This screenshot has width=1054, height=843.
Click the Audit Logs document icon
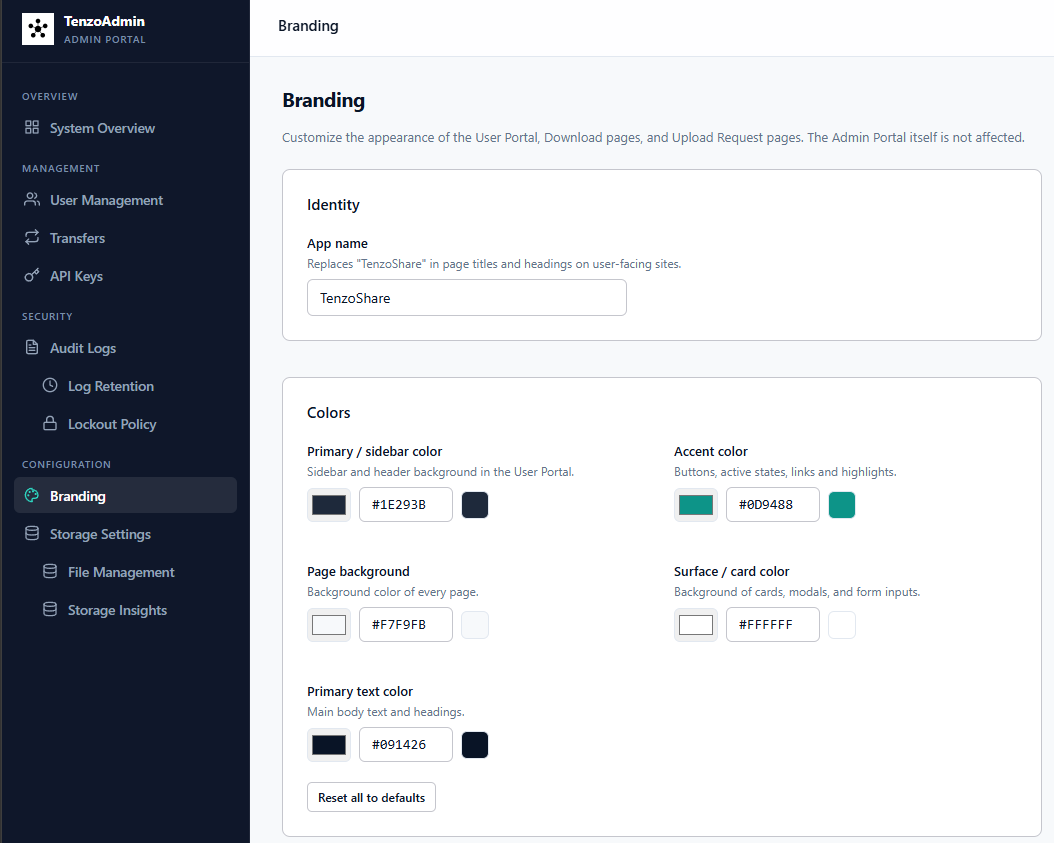coord(32,347)
